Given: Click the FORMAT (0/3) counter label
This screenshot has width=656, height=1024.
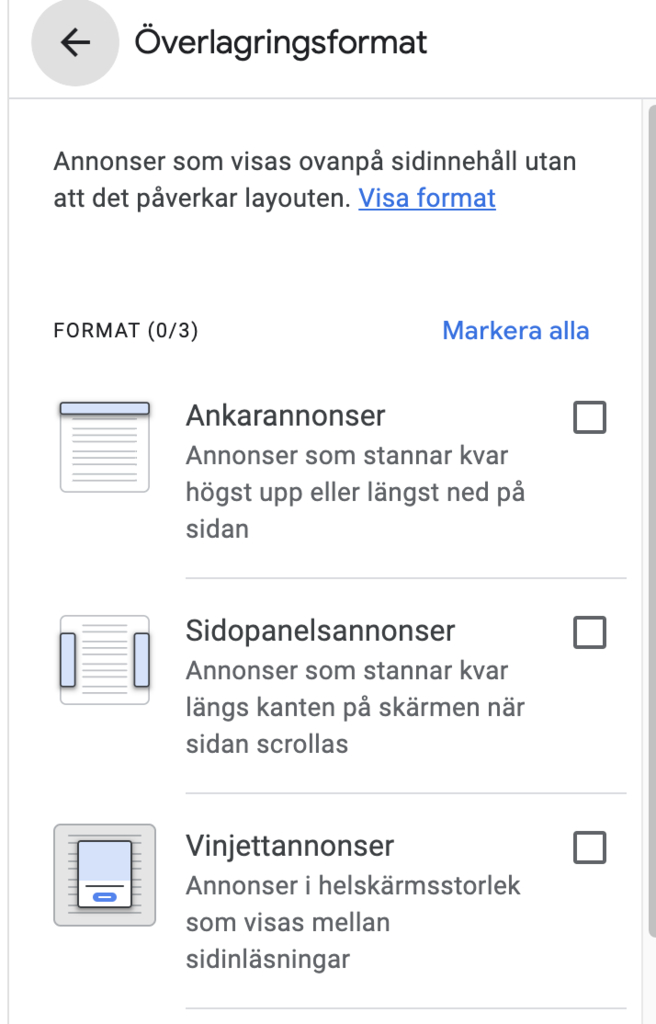Looking at the screenshot, I should (125, 331).
